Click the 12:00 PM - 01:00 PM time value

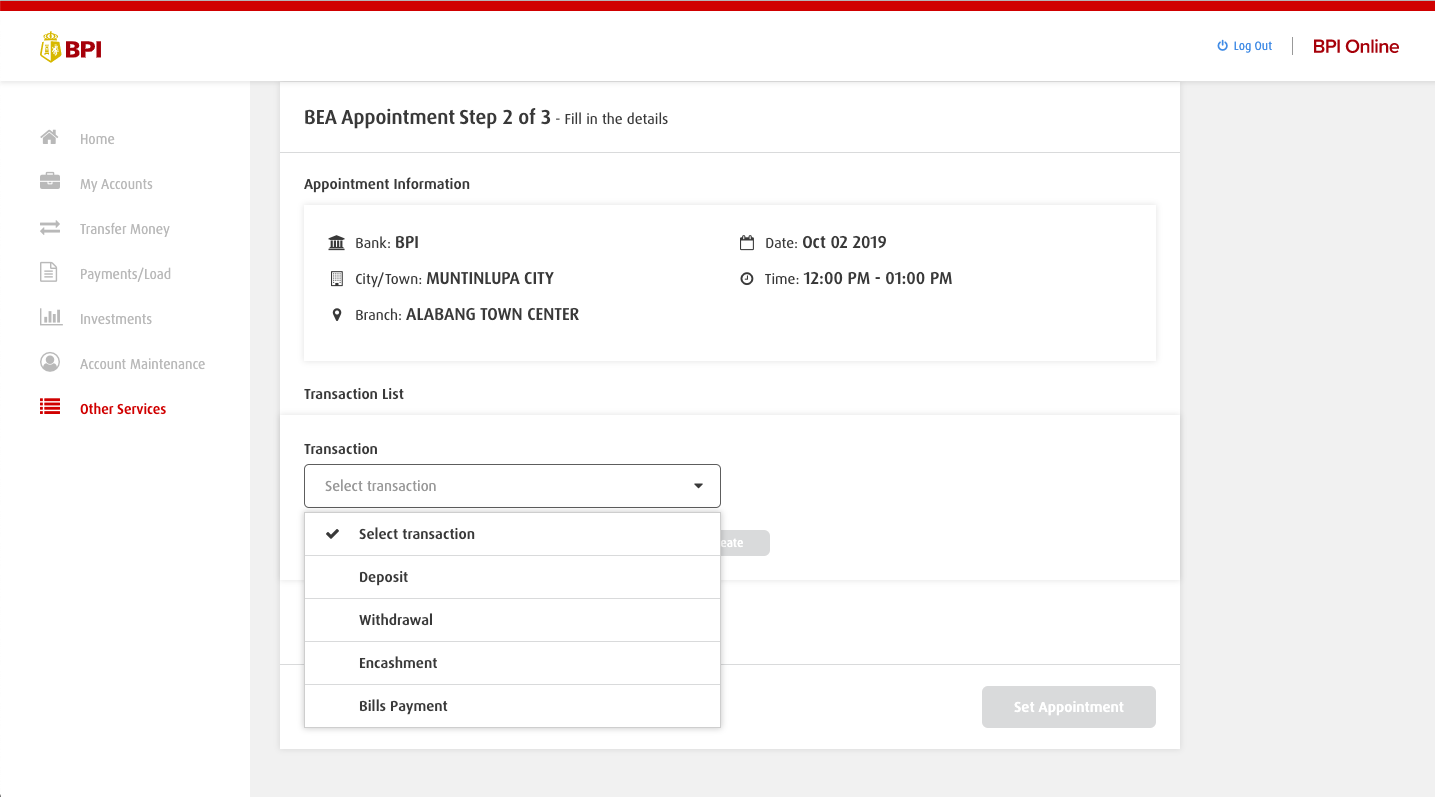(x=878, y=278)
